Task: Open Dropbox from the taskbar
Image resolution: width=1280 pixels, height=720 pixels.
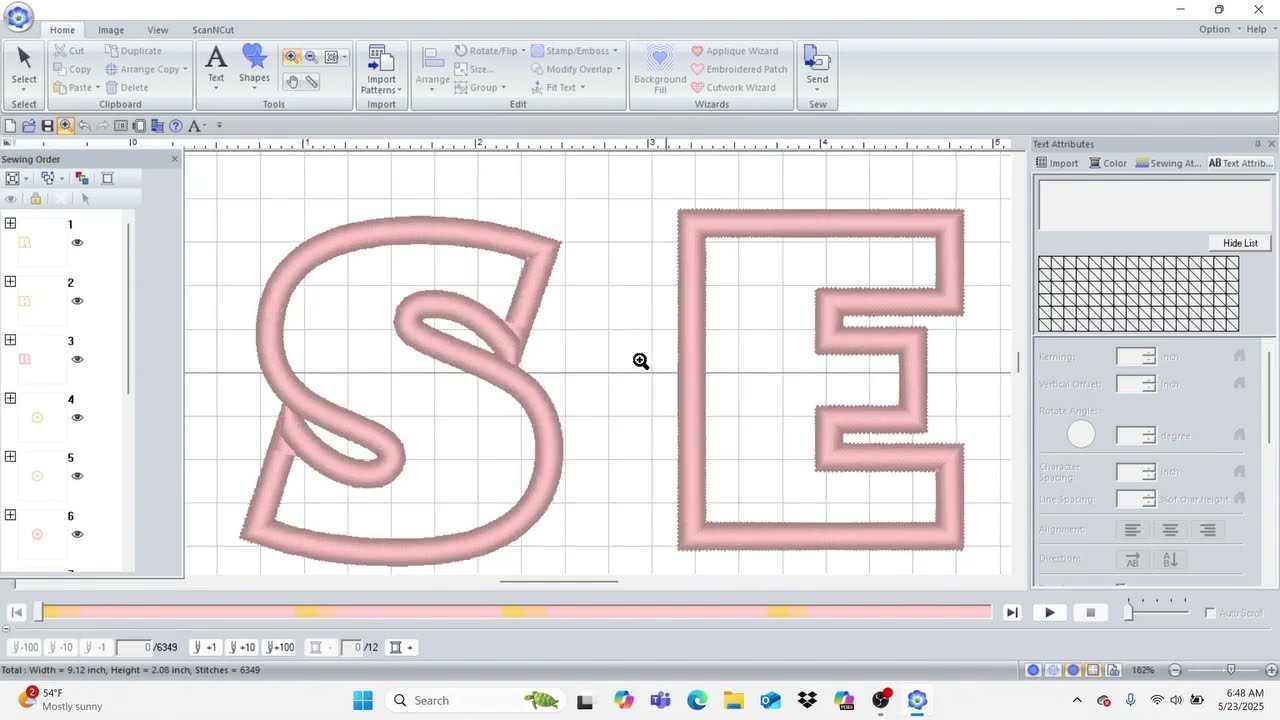Action: click(x=806, y=700)
